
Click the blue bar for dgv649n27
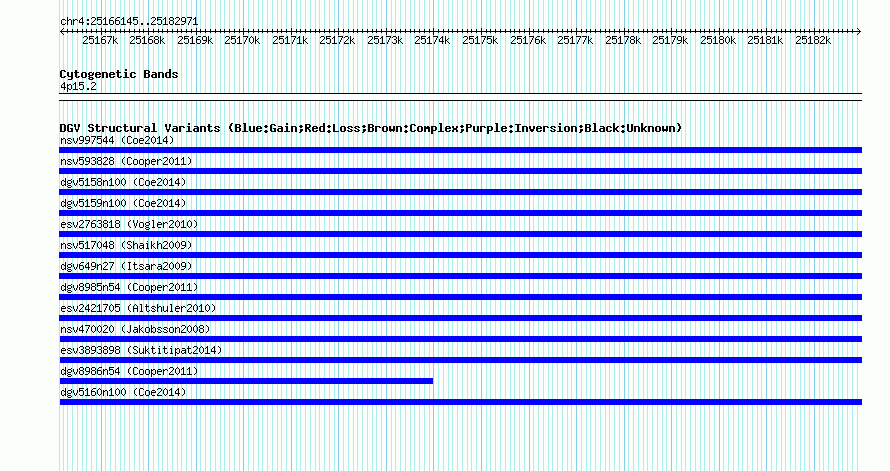click(x=461, y=276)
